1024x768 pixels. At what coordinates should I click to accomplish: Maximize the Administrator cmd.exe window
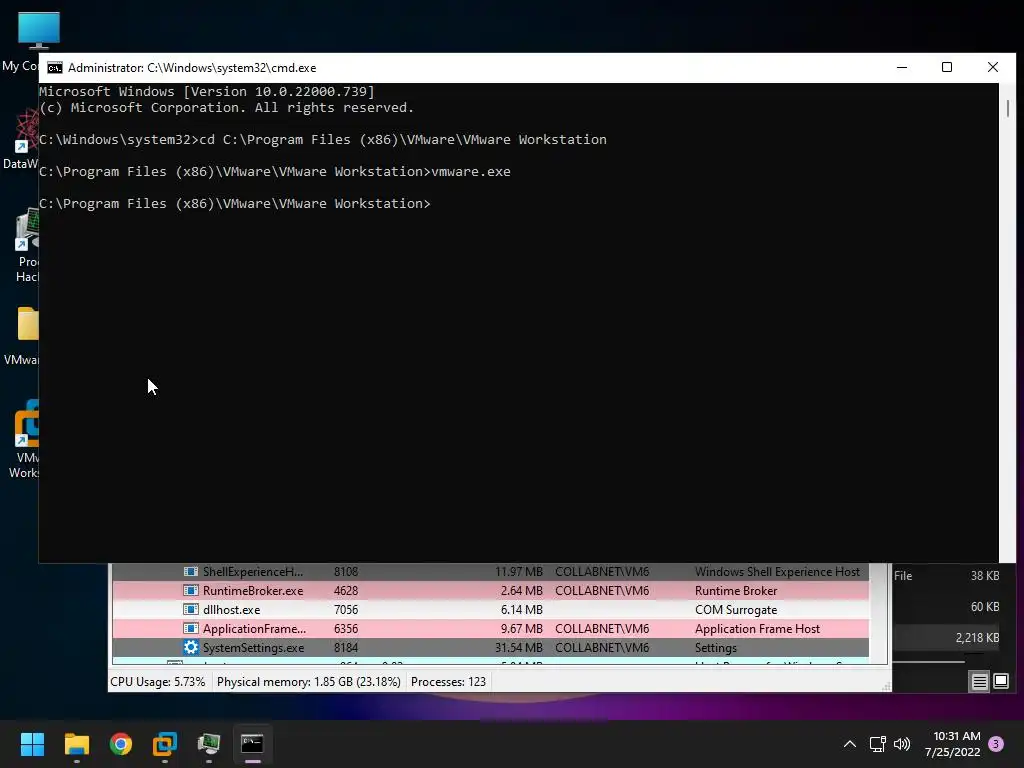(x=947, y=67)
